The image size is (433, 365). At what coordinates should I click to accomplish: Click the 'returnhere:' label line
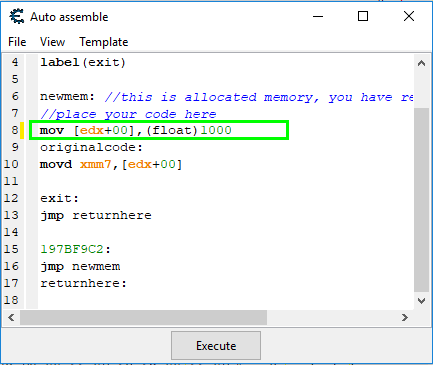(83, 283)
